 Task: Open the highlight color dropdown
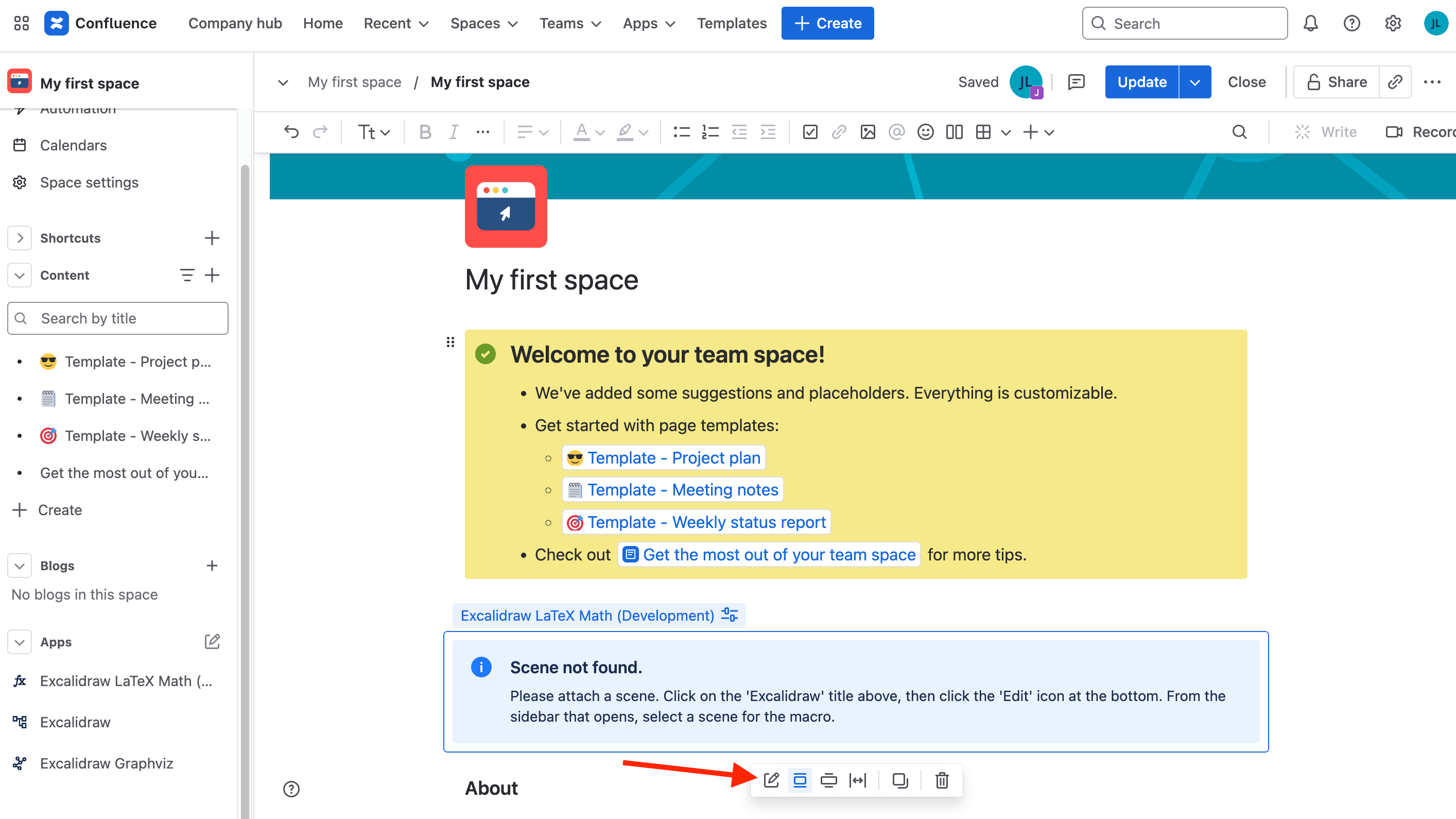[x=632, y=132]
